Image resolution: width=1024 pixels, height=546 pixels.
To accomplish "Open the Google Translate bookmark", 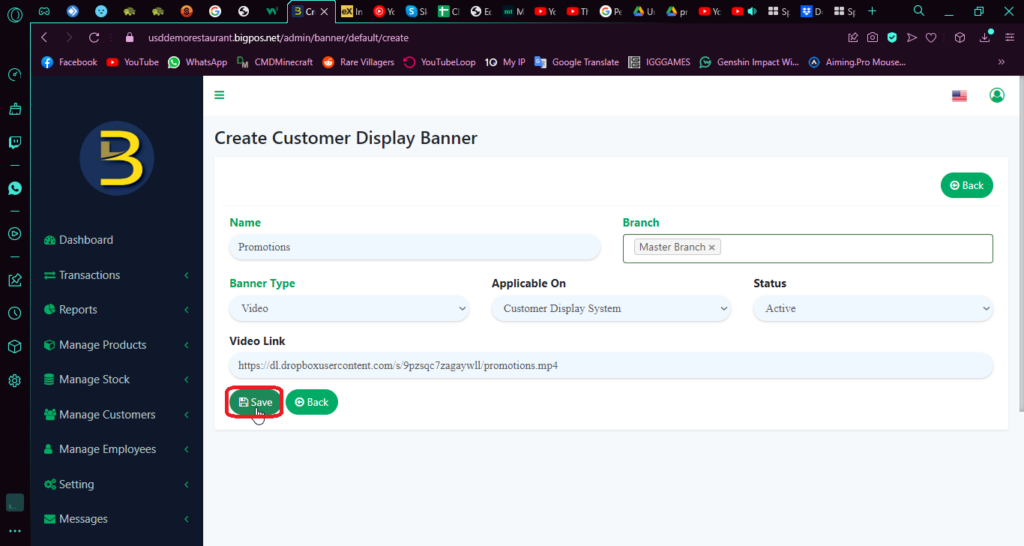I will coord(577,63).
